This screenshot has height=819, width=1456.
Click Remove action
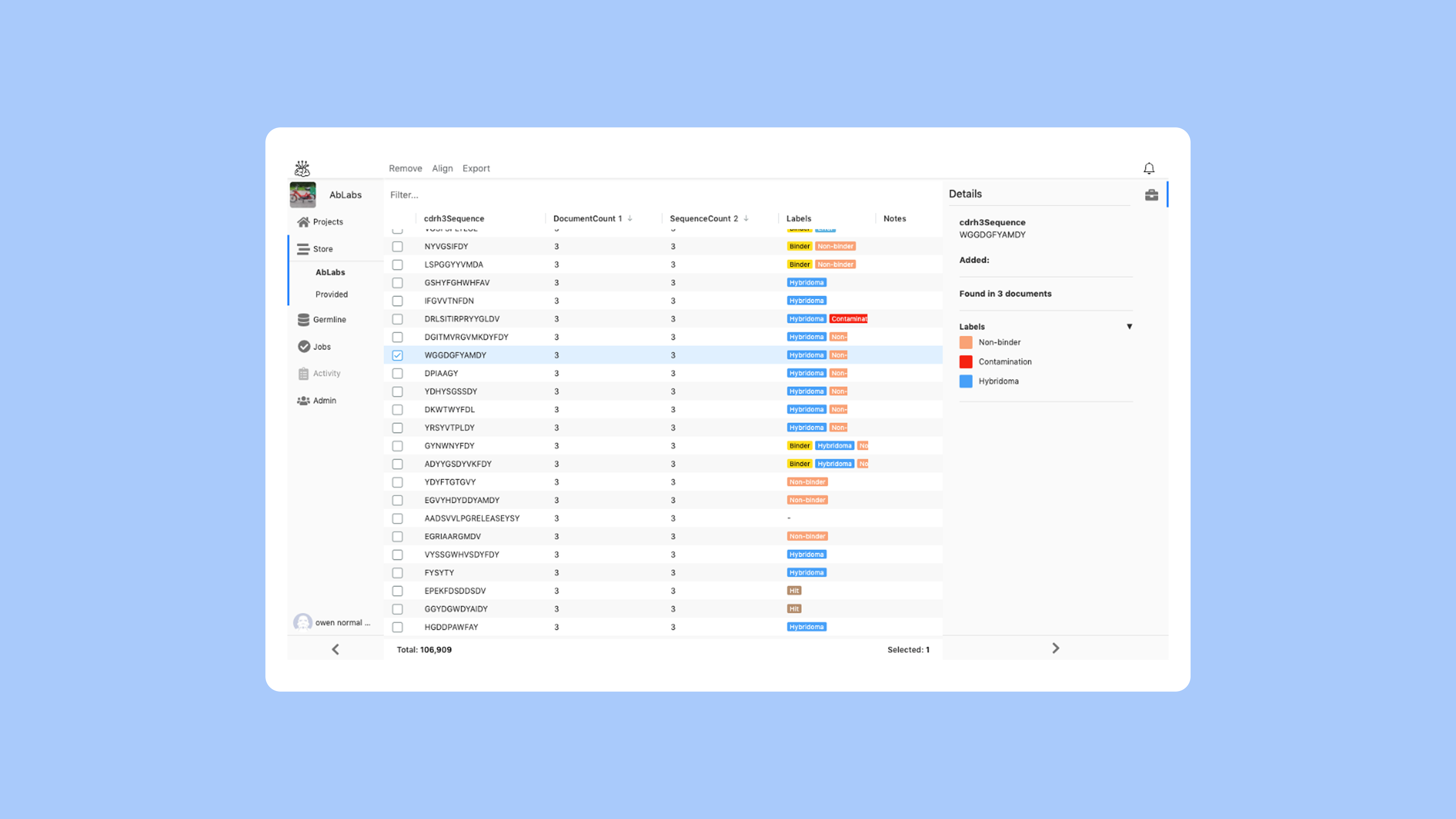point(405,168)
